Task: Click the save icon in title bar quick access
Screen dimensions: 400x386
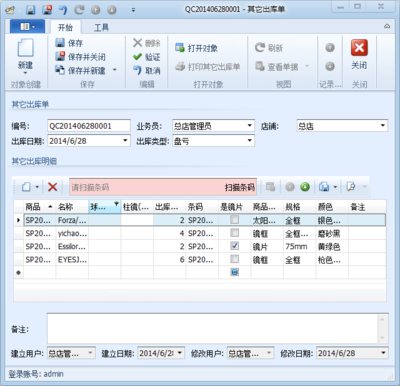Action: click(31, 10)
